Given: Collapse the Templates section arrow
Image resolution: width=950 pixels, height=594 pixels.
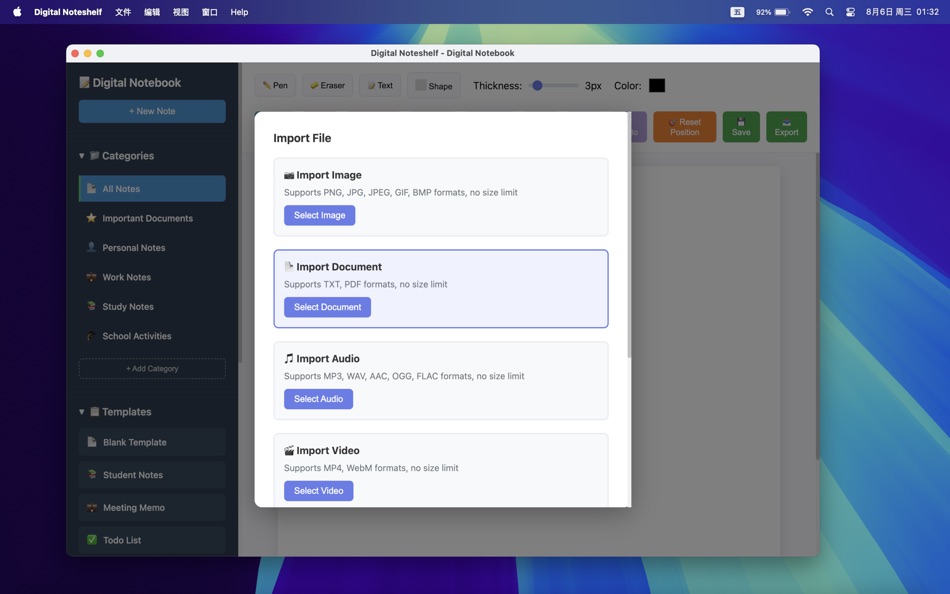Looking at the screenshot, I should (82, 412).
